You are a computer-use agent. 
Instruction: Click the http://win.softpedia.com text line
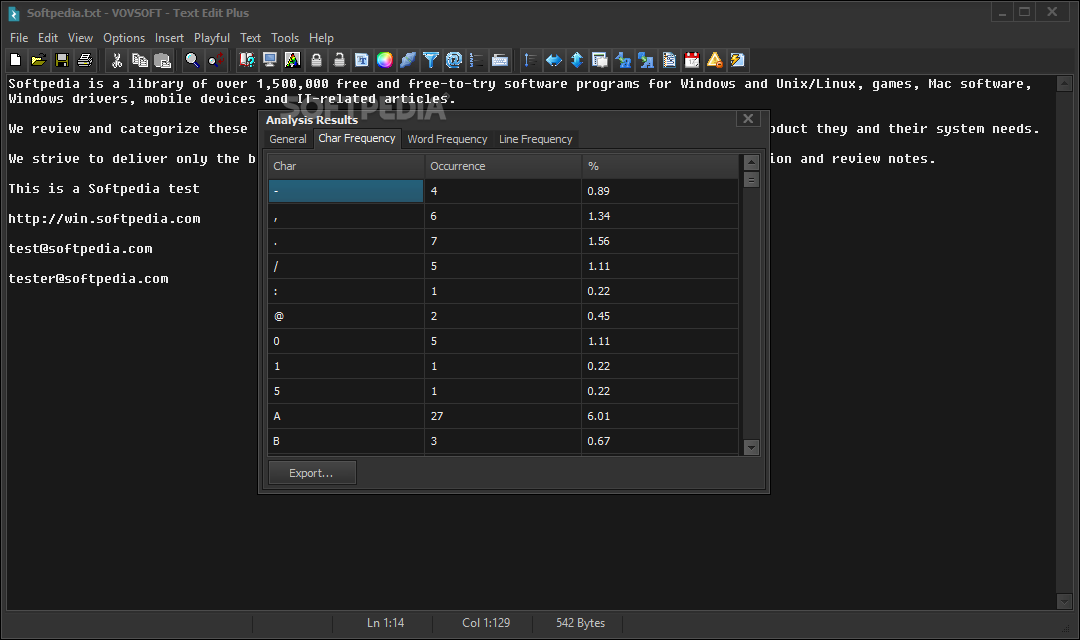pyautogui.click(x=104, y=219)
